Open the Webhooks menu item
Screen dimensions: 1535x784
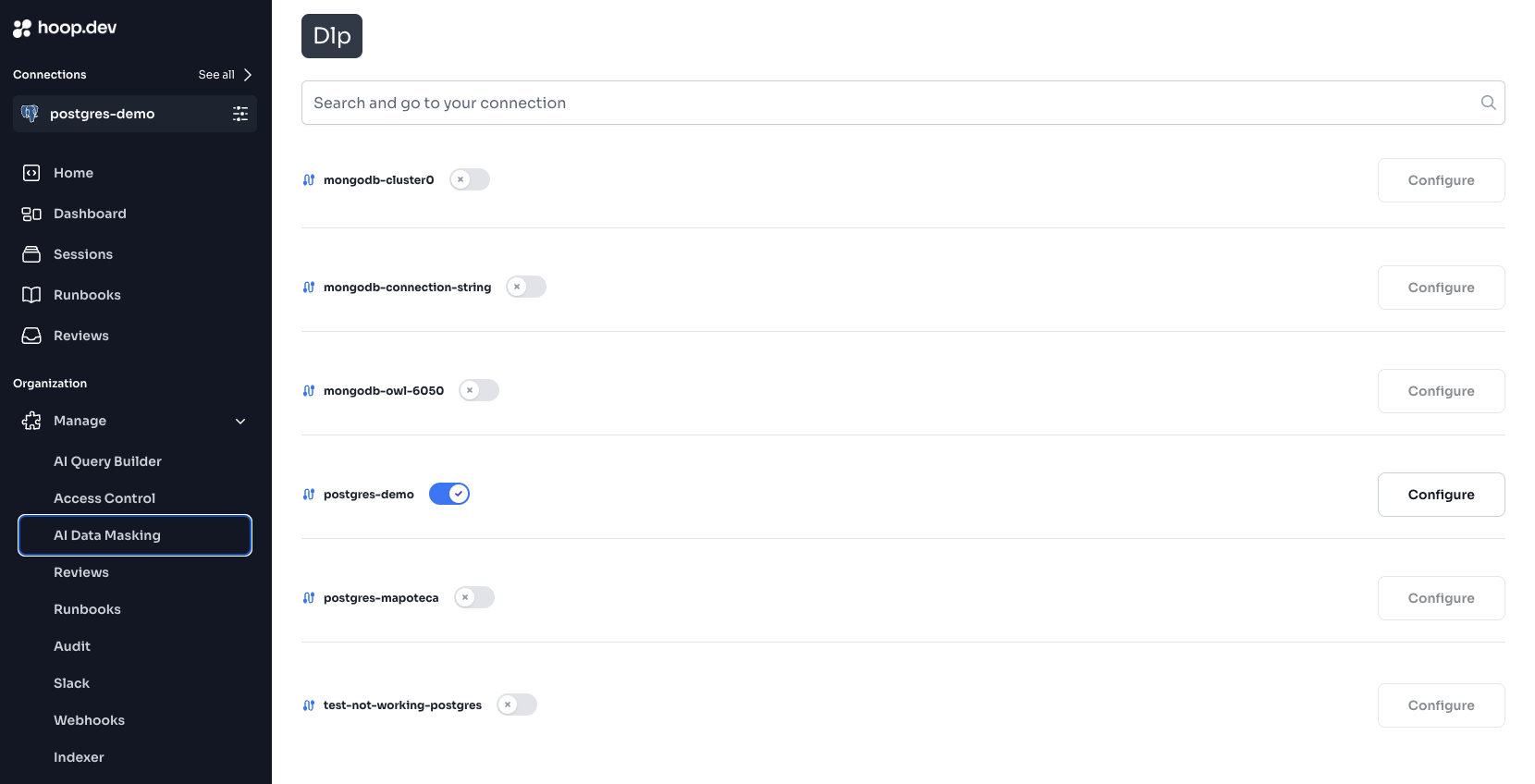point(89,720)
